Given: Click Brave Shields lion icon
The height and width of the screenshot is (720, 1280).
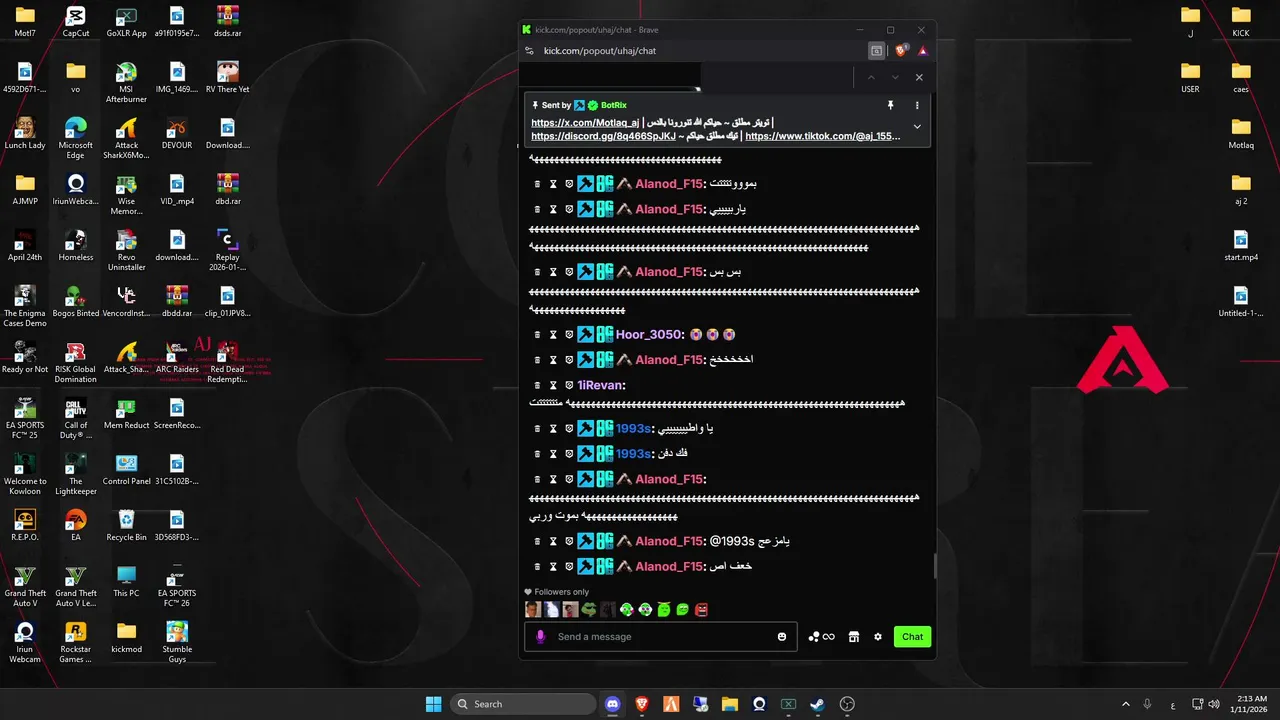Looking at the screenshot, I should [x=901, y=51].
